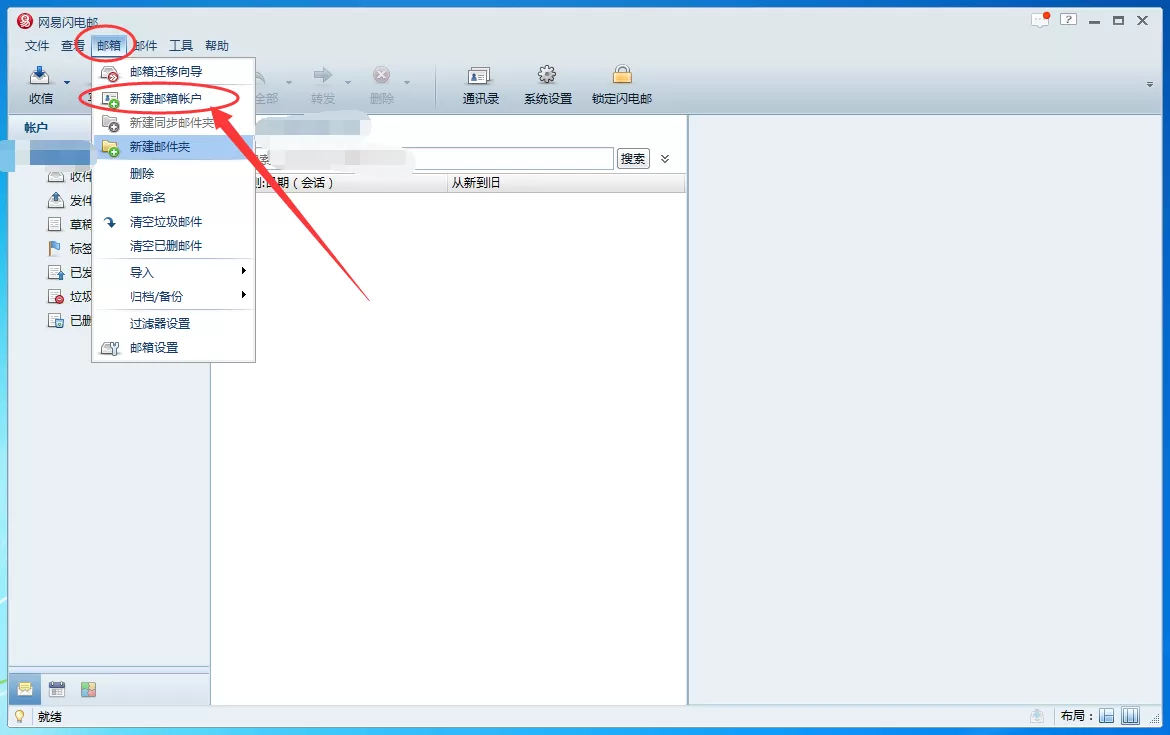Switch to mail view icon at bottom-left
This screenshot has width=1170, height=735.
pos(25,689)
